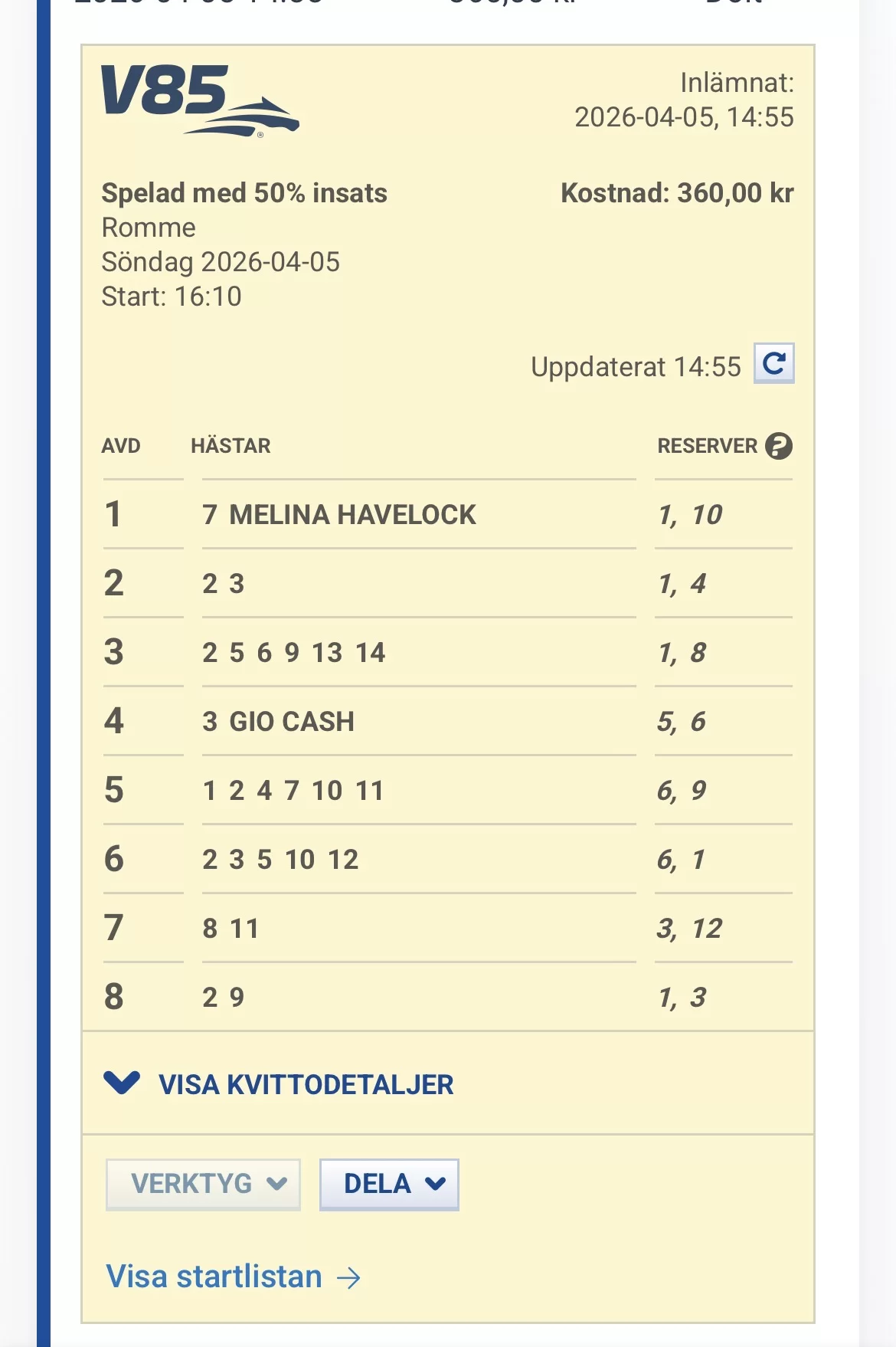Click the Kostnad 360,00 kr text
This screenshot has width=896, height=1347.
pos(677,193)
